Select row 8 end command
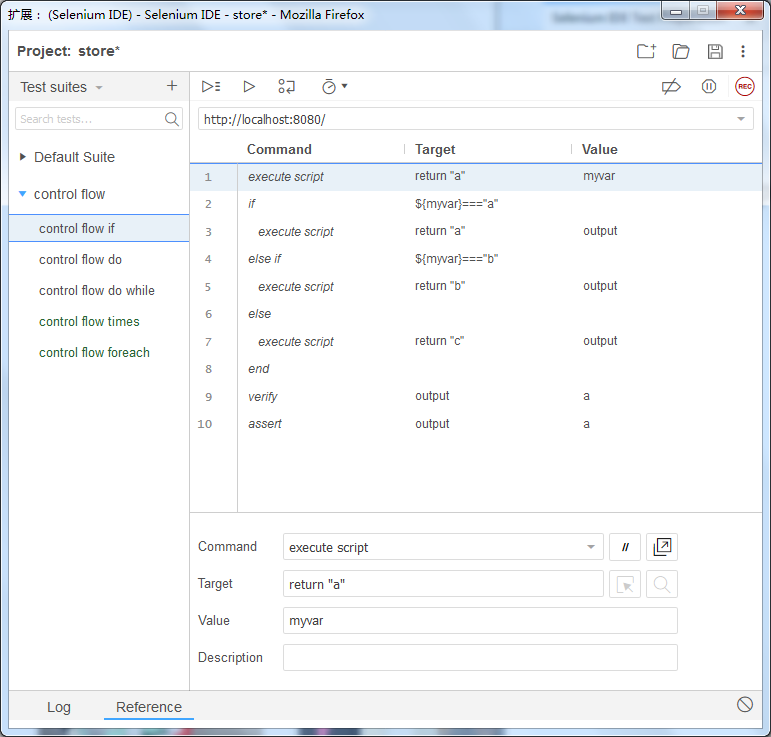Viewport: 771px width, 737px height. tap(476, 369)
